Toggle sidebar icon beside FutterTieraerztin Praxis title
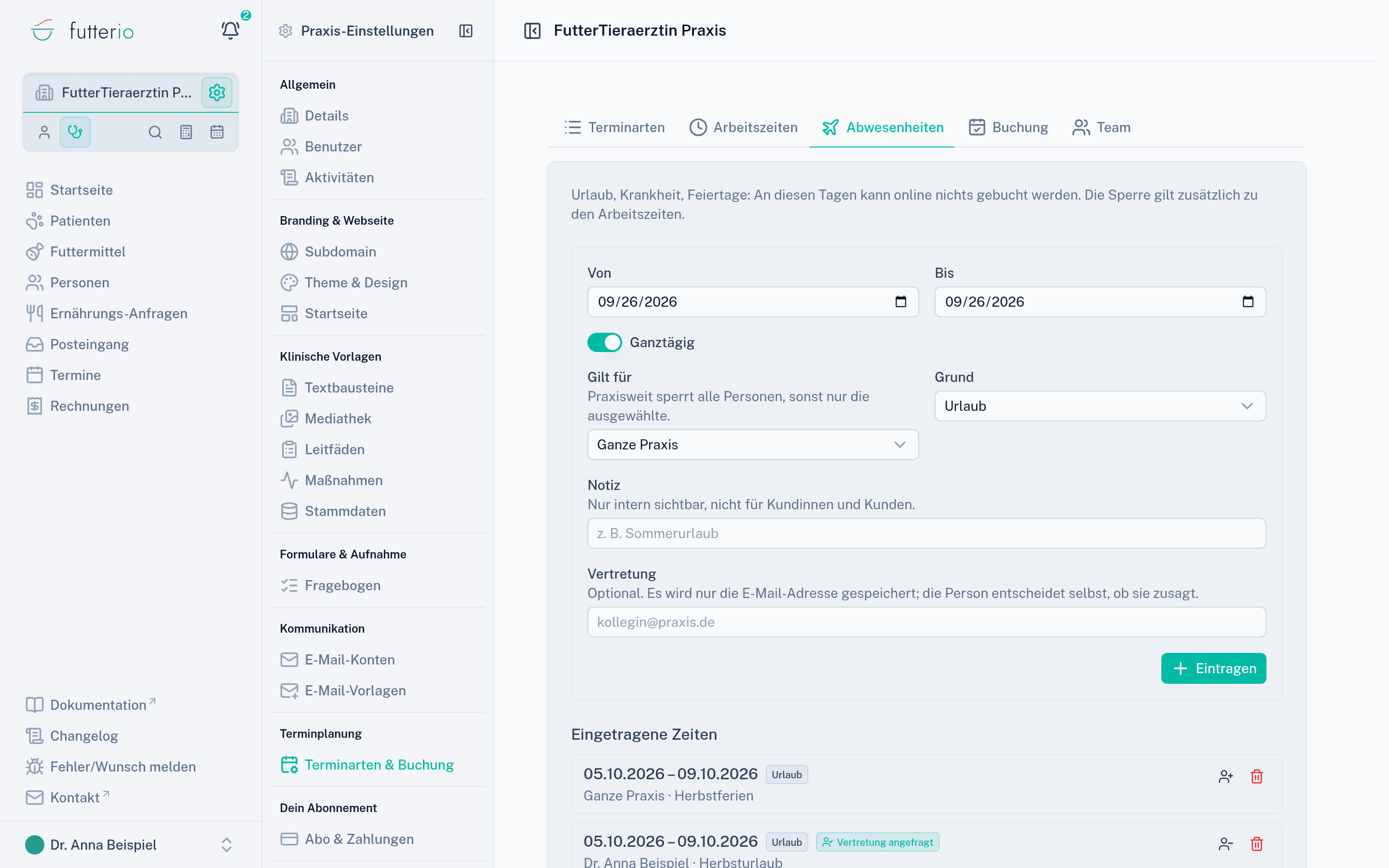Viewport: 1389px width, 868px height. [x=532, y=30]
